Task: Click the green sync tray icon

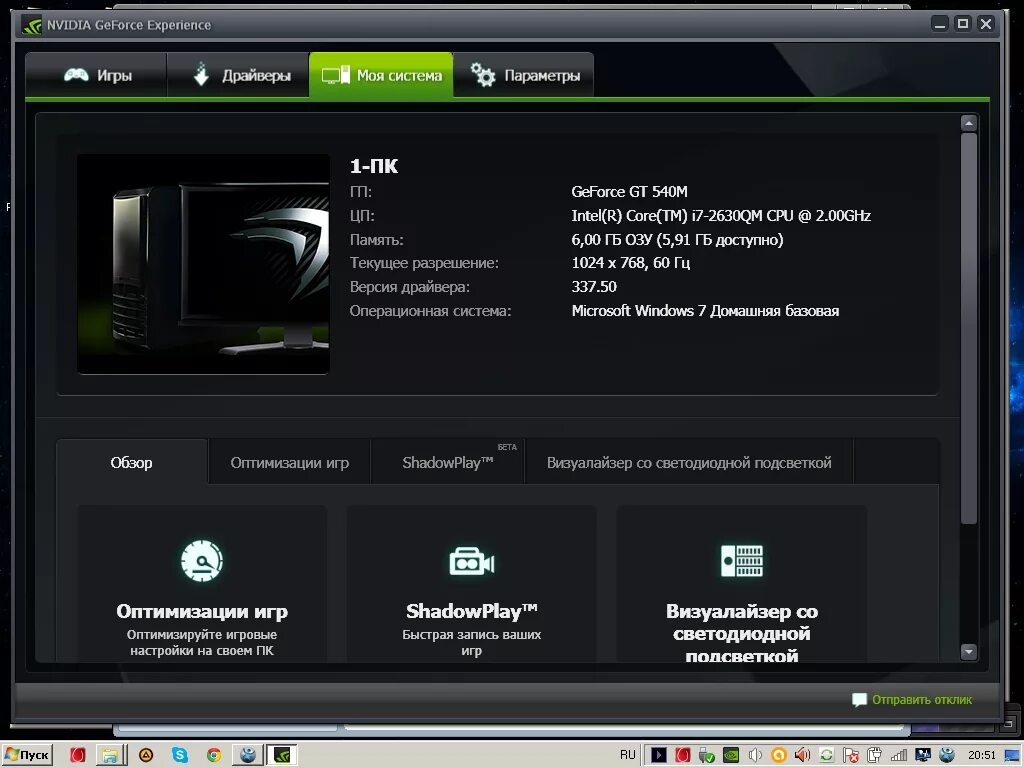Action: pos(826,756)
